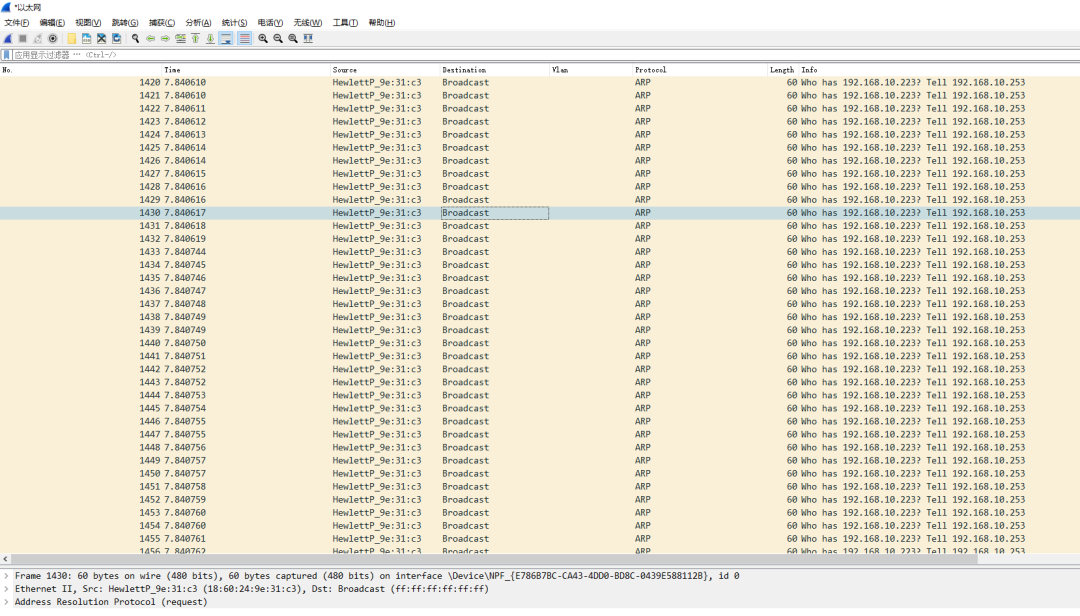Open the find packet magnifier
The height and width of the screenshot is (616, 1080).
pyautogui.click(x=136, y=39)
